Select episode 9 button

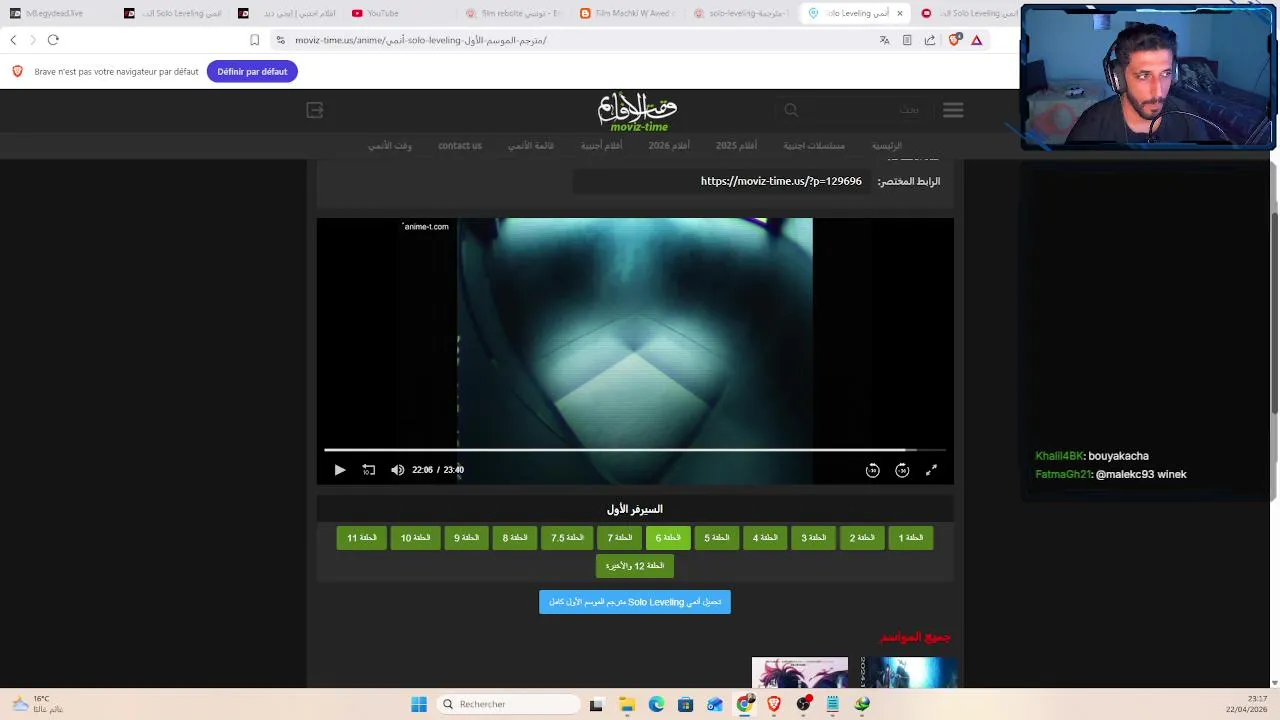tap(466, 538)
